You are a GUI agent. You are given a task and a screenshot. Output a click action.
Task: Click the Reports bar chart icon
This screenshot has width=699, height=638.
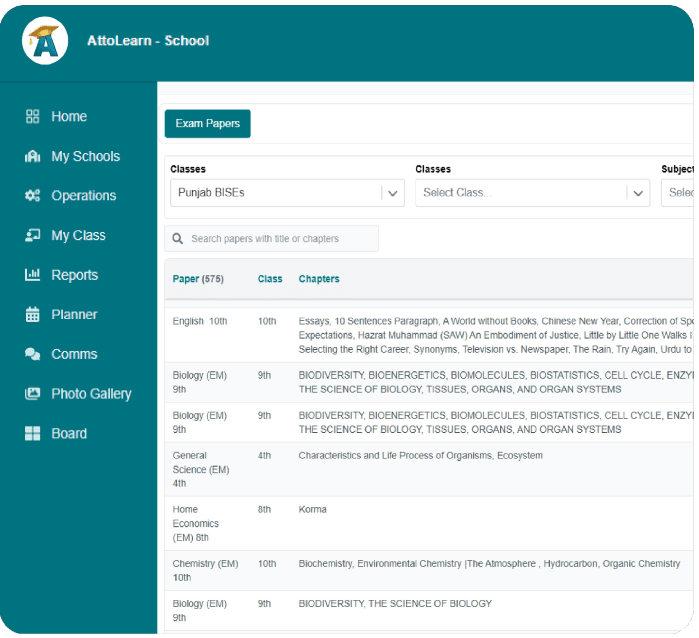click(x=32, y=275)
